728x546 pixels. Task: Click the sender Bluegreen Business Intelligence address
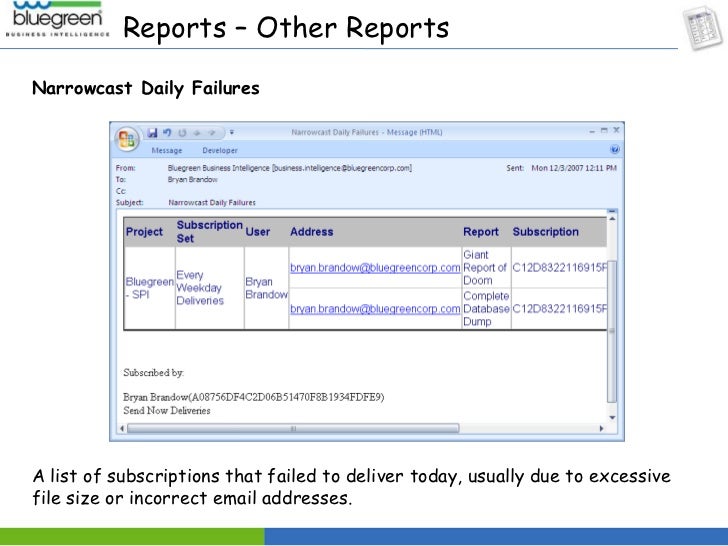[290, 168]
